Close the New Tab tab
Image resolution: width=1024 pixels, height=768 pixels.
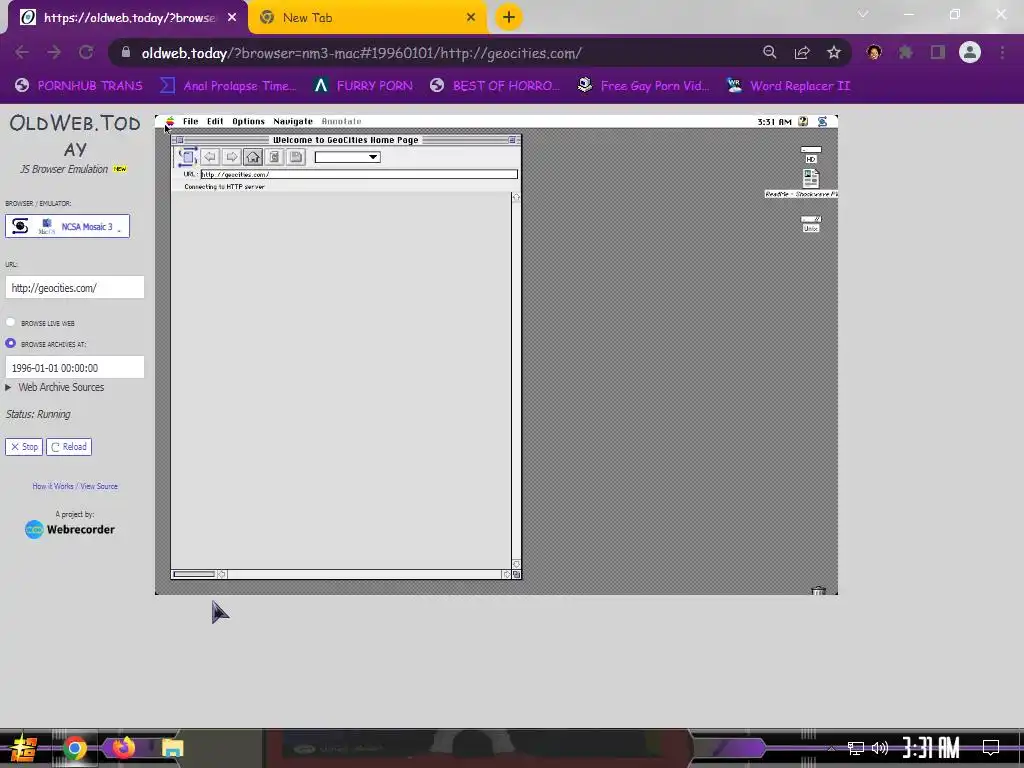point(471,18)
